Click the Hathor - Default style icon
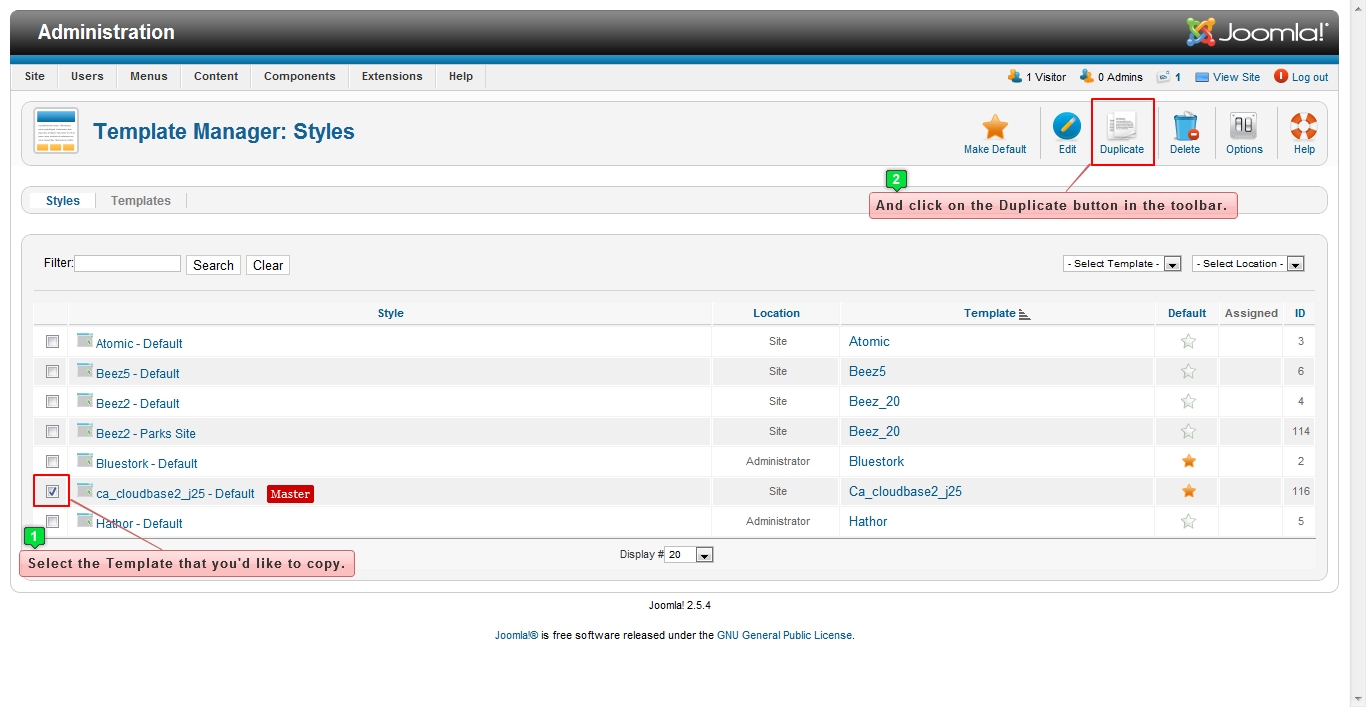The image size is (1366, 707). pos(85,521)
